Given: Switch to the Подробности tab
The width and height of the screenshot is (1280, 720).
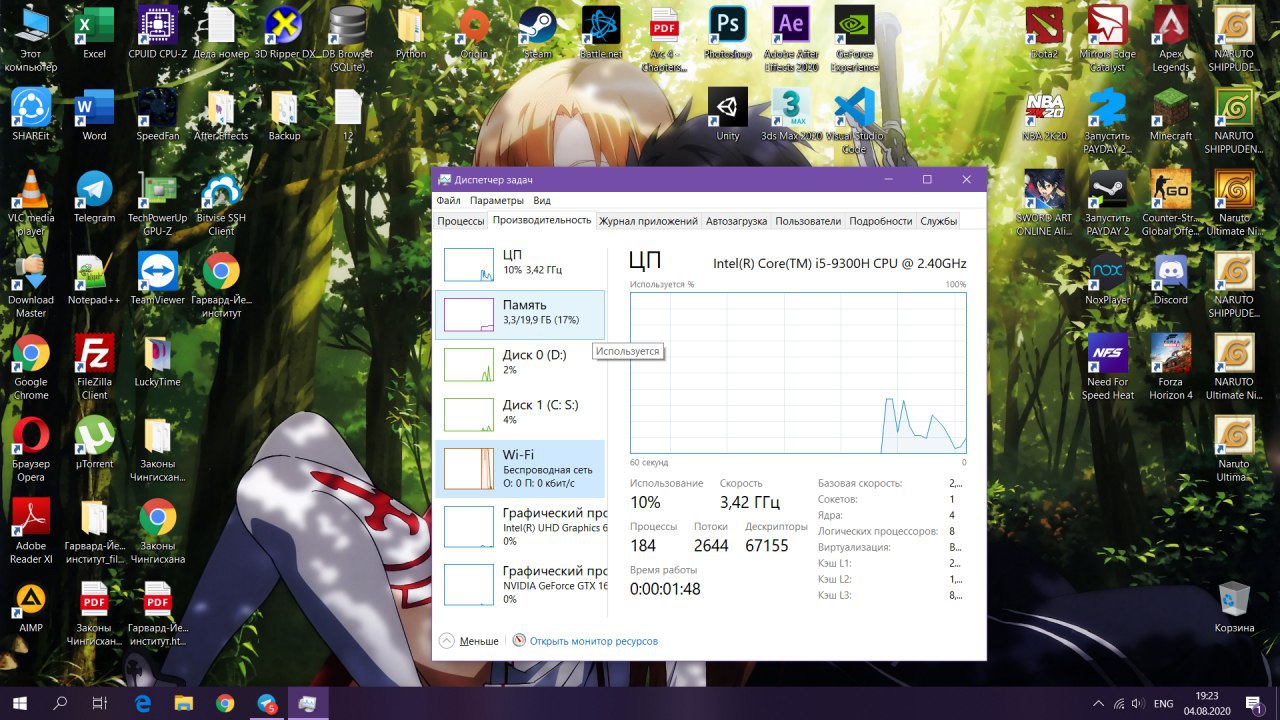Looking at the screenshot, I should pyautogui.click(x=881, y=221).
